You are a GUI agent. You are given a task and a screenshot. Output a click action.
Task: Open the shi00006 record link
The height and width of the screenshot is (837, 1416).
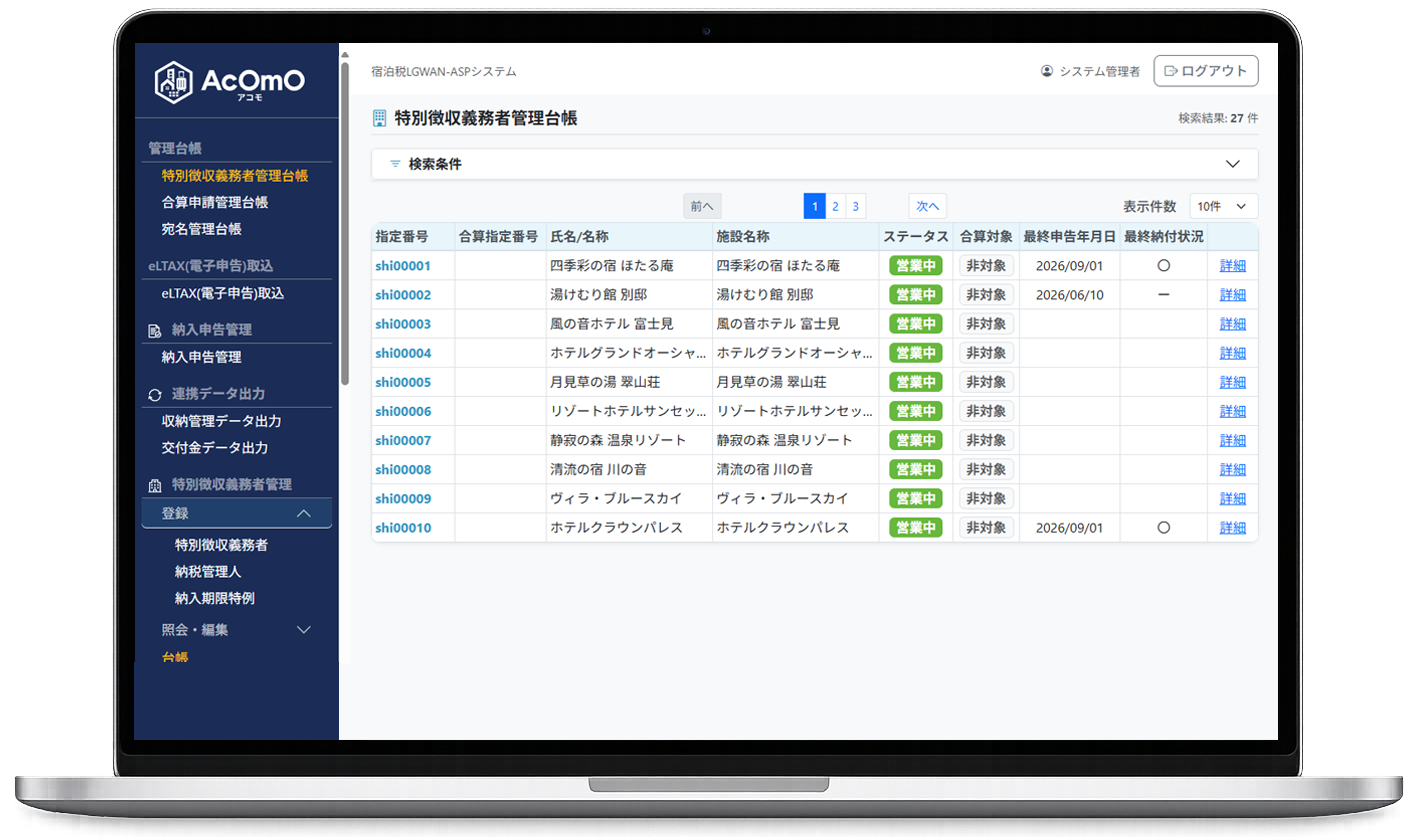click(403, 411)
